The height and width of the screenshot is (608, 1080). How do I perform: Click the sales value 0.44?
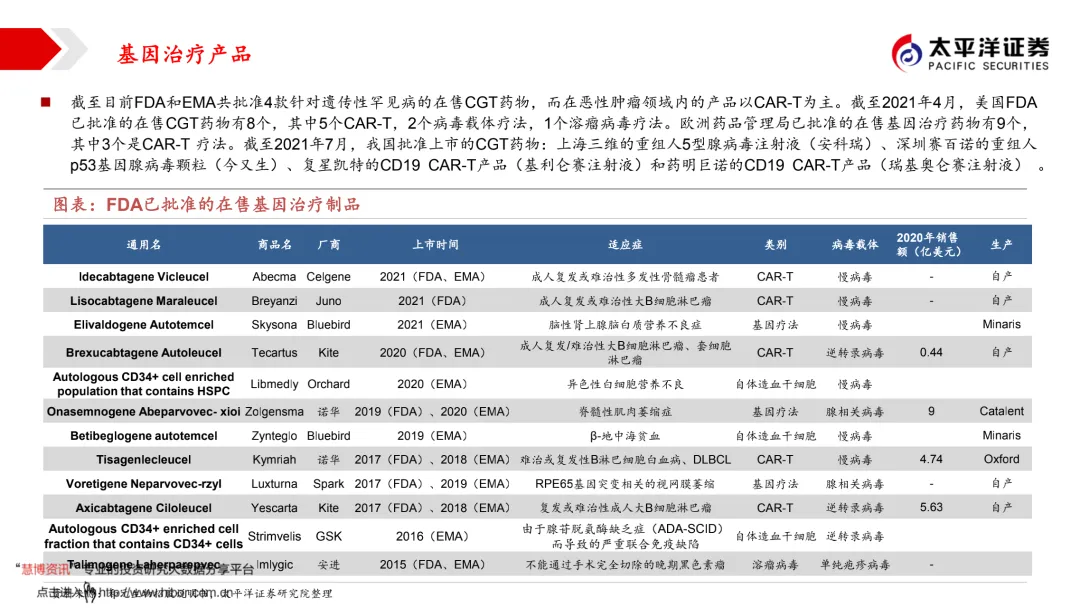coord(931,353)
